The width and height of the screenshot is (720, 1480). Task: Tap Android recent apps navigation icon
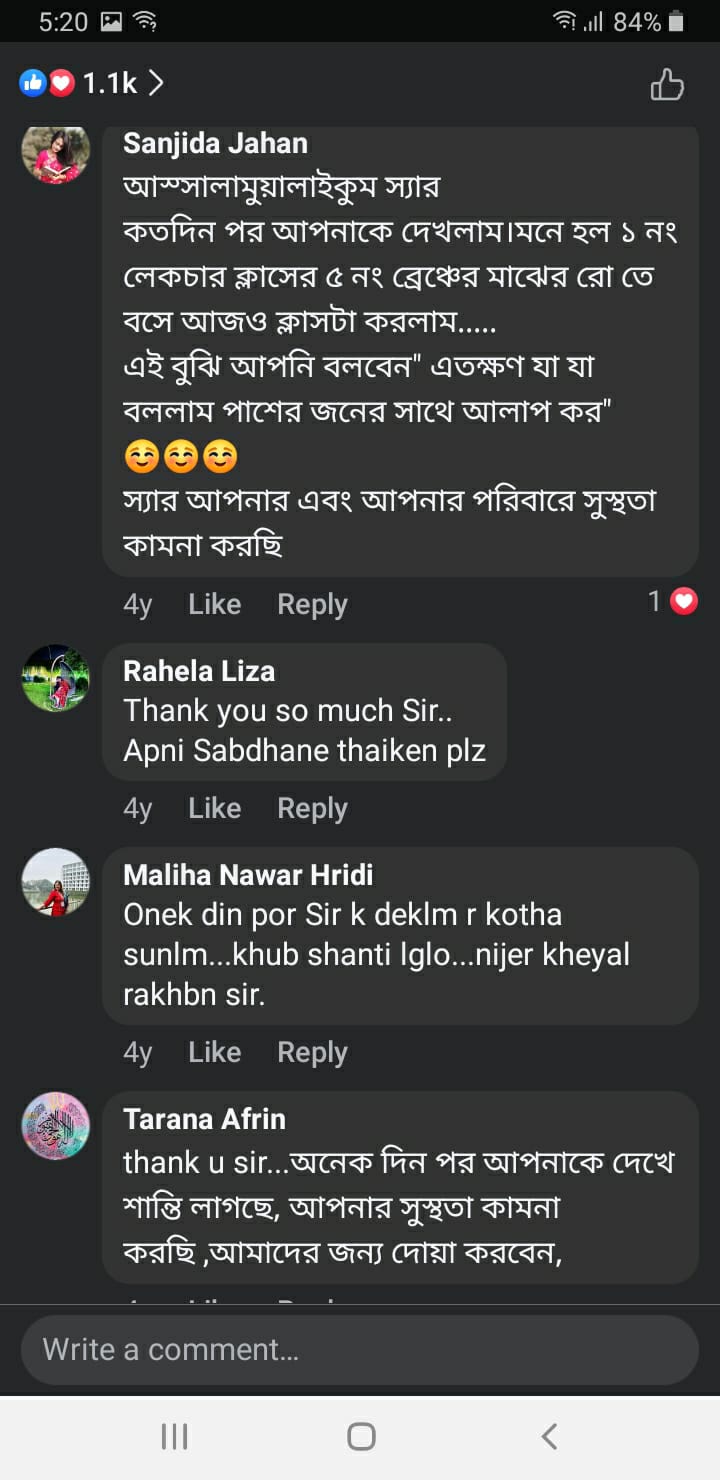pos(174,1437)
